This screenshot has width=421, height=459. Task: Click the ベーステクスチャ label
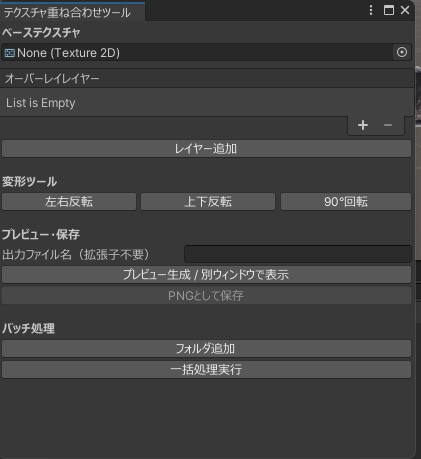41,33
